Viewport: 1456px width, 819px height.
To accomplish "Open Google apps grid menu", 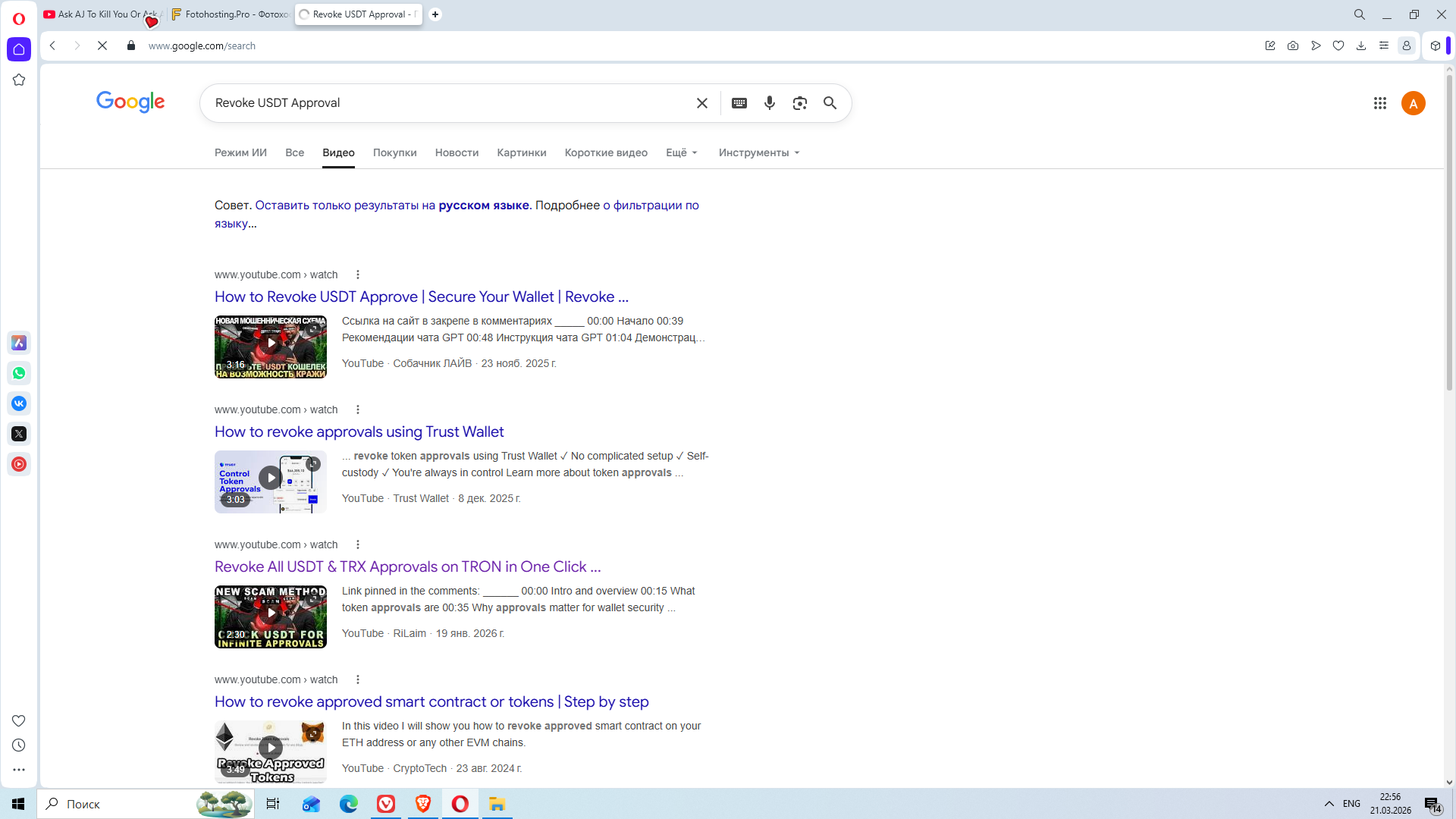I will tap(1379, 103).
